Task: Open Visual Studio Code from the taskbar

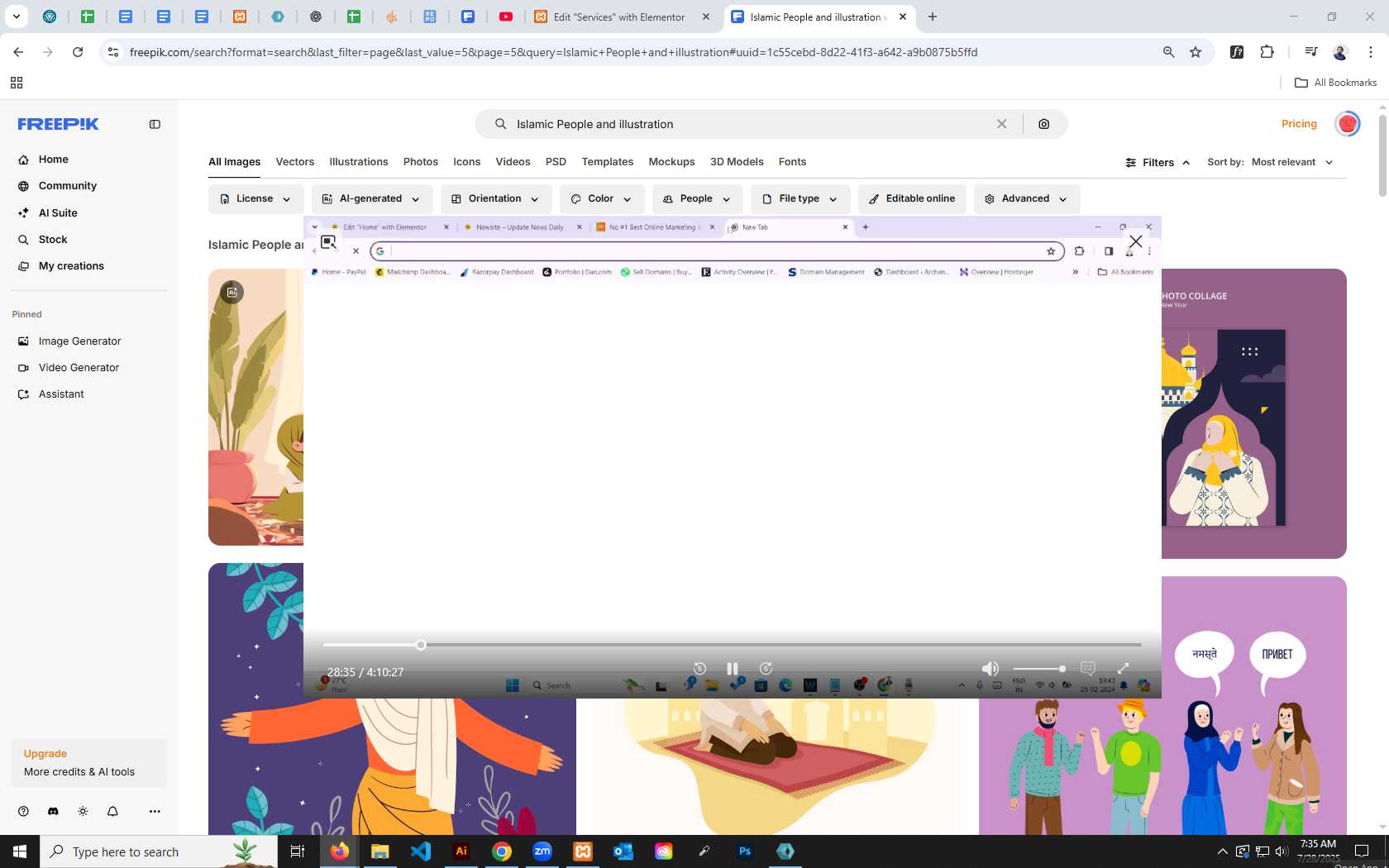Action: coord(421,851)
